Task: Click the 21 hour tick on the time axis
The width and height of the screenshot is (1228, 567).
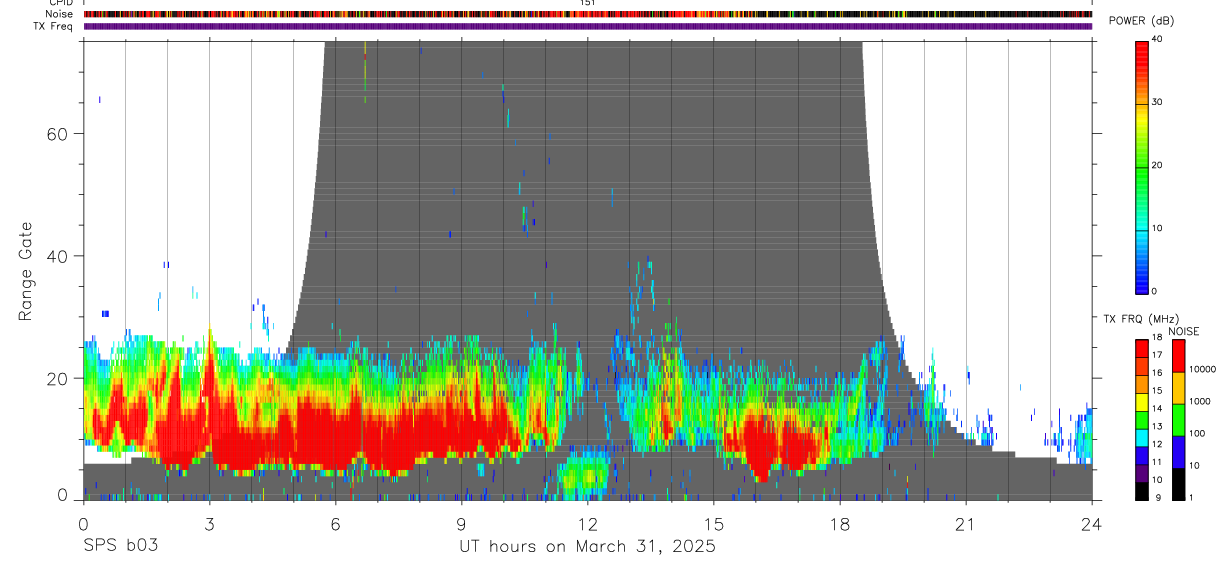Action: tap(965, 524)
